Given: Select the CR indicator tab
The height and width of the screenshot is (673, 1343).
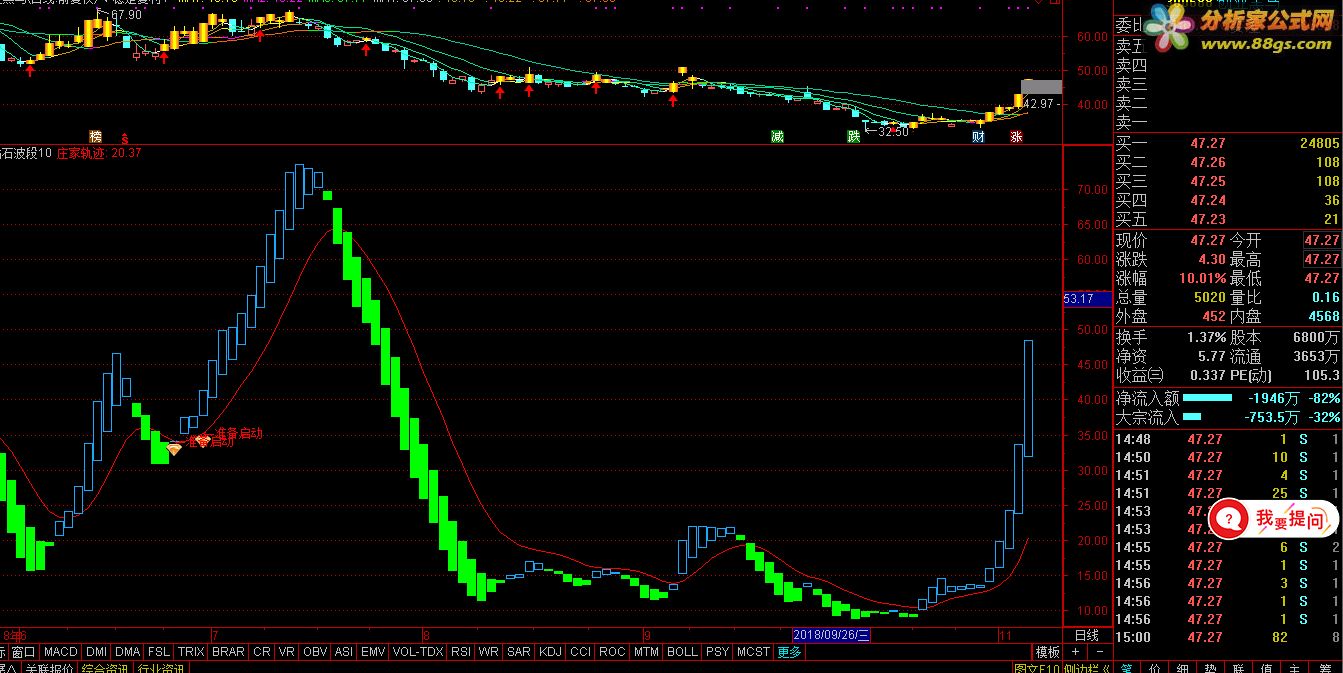Looking at the screenshot, I should [262, 651].
